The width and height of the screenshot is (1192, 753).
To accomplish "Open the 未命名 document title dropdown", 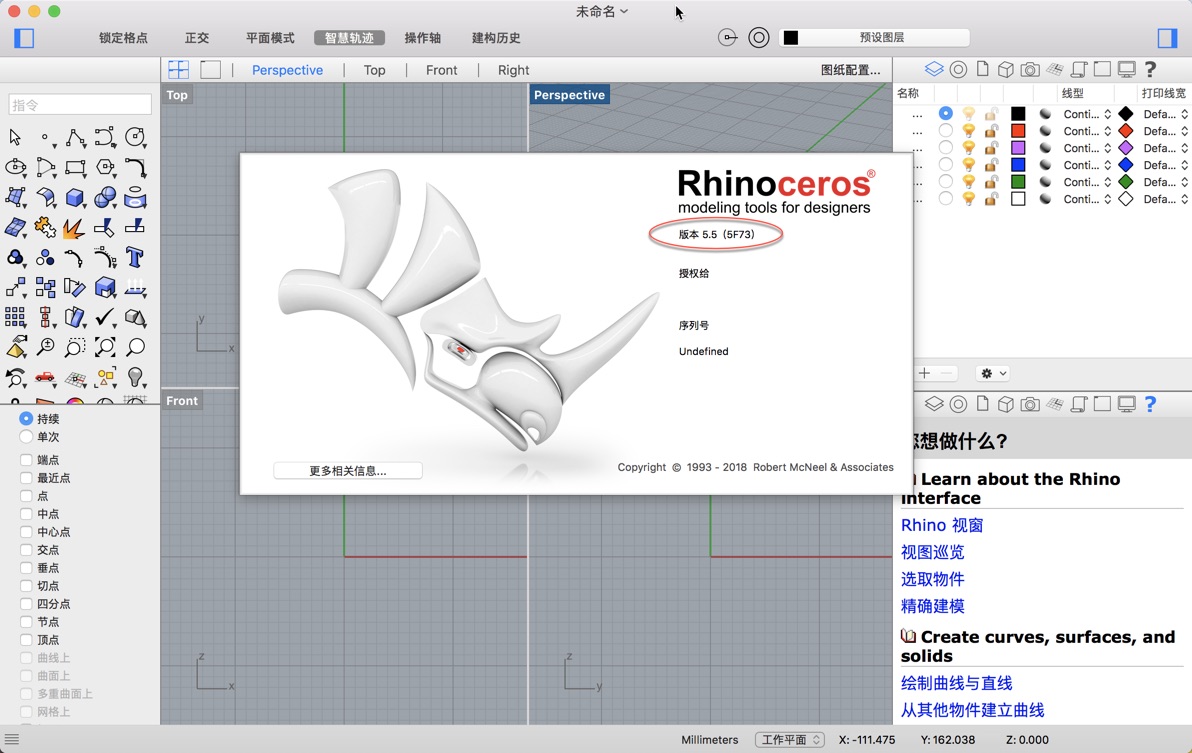I will pyautogui.click(x=602, y=11).
